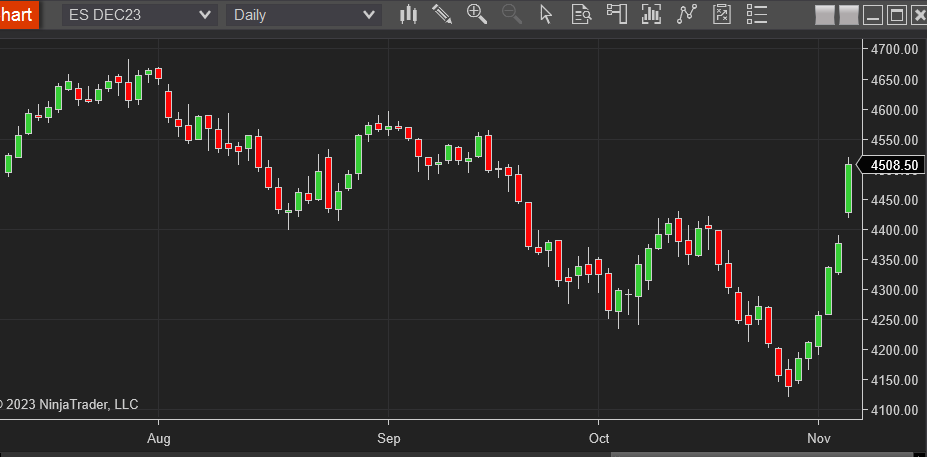Select the cursor pointer tool
The height and width of the screenshot is (457, 927).
pyautogui.click(x=546, y=14)
